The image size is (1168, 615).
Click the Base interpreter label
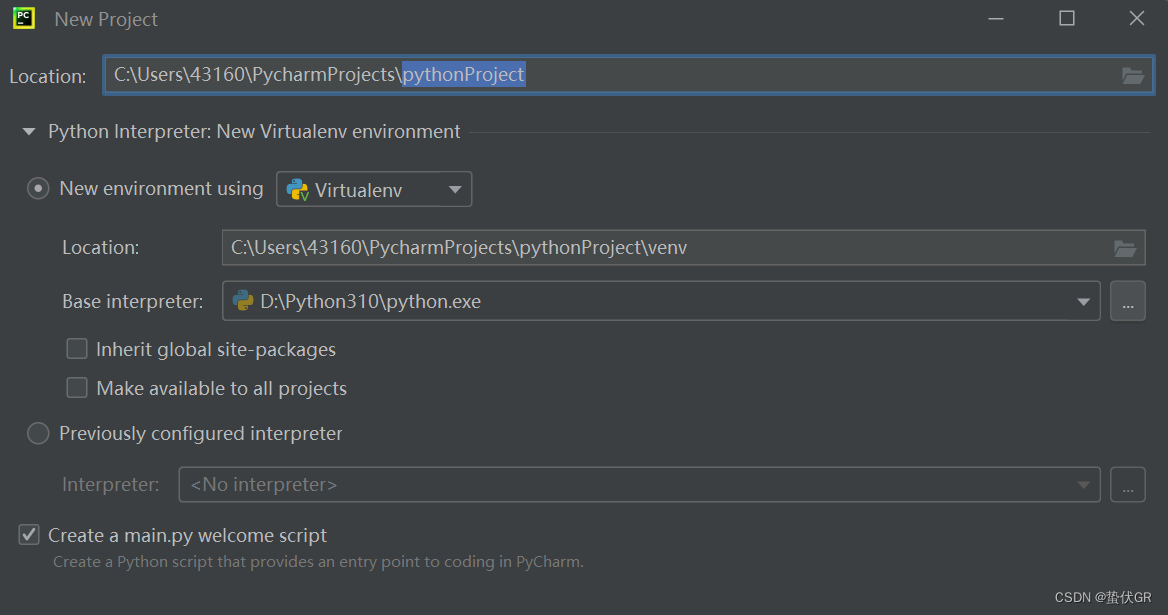(x=133, y=302)
